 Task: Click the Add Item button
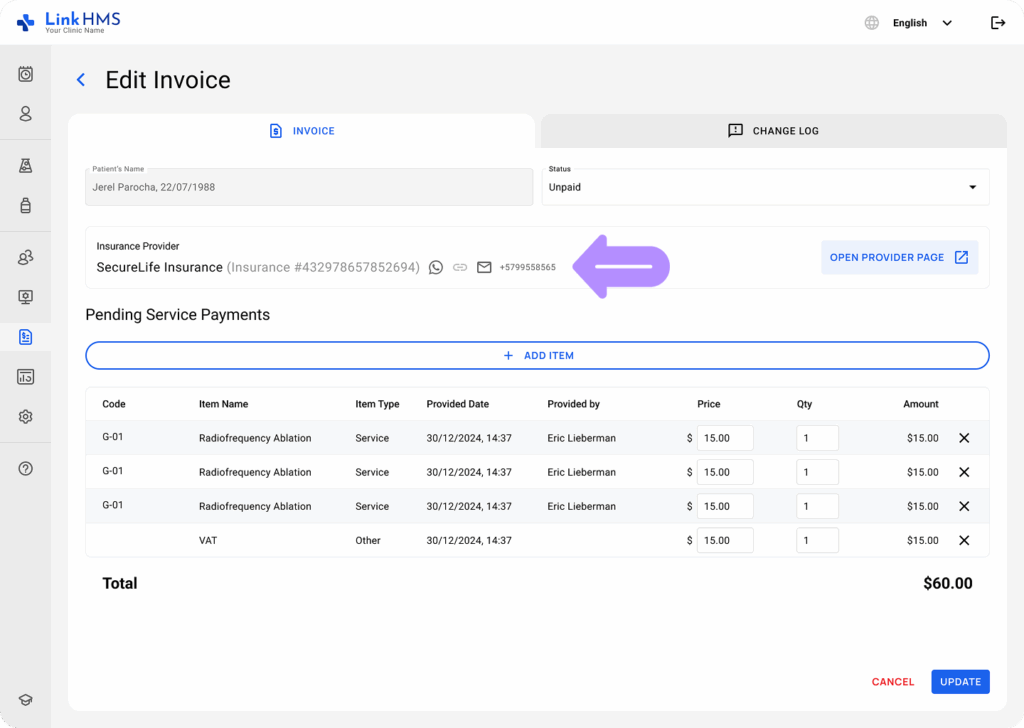537,356
